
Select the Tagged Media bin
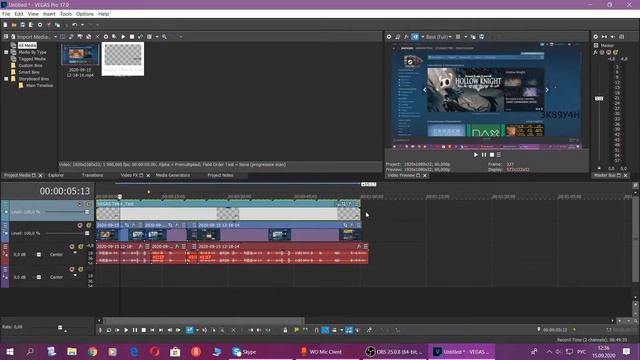click(x=32, y=59)
